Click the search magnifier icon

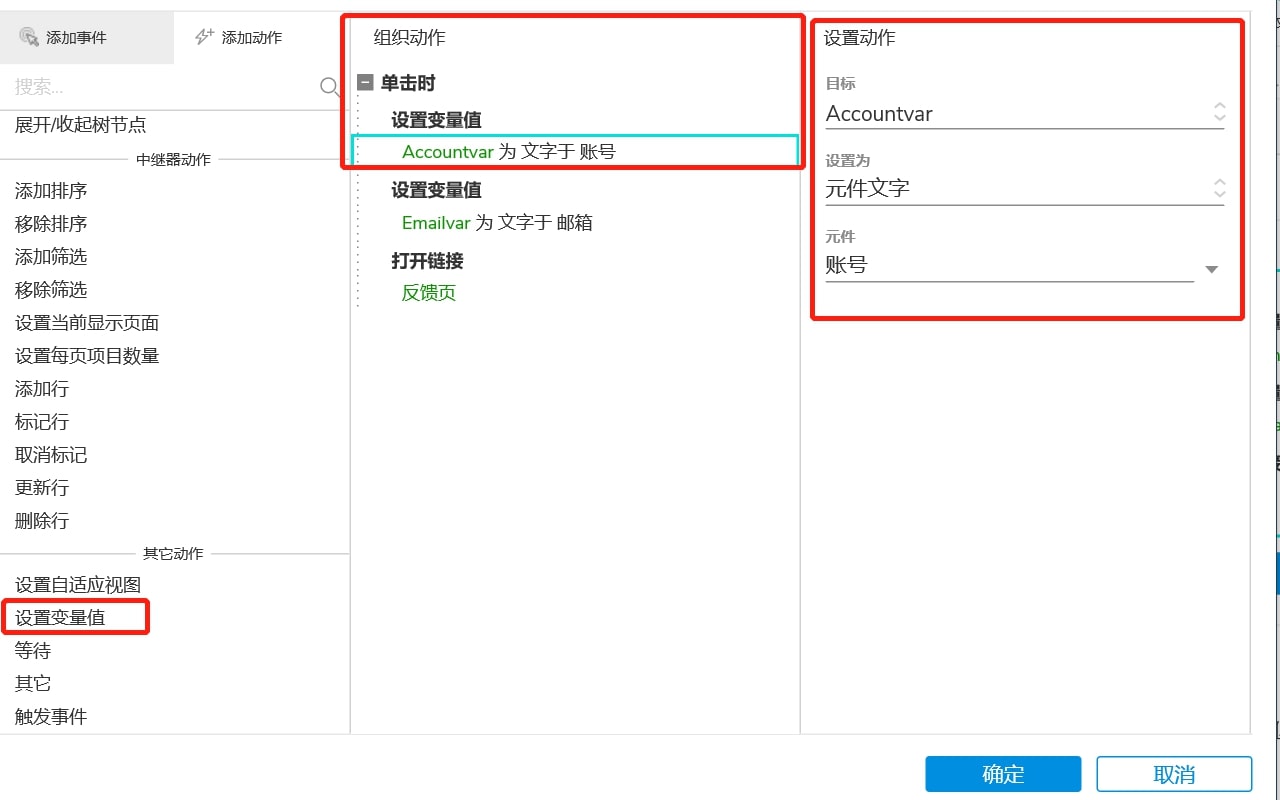pyautogui.click(x=330, y=87)
